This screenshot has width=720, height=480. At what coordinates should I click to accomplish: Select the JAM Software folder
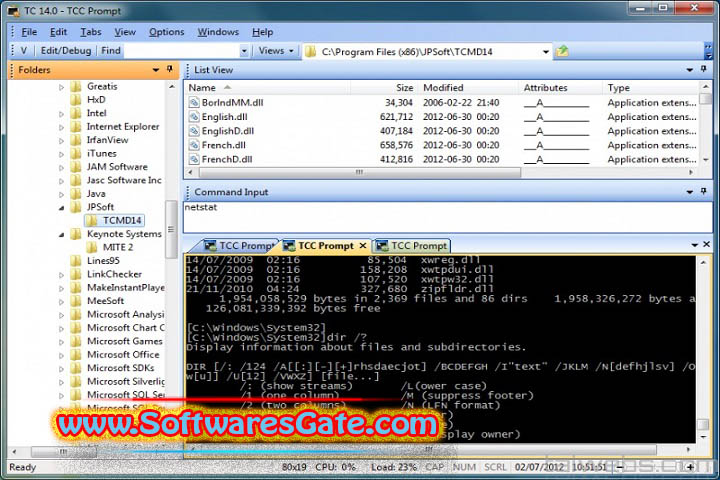pos(117,167)
